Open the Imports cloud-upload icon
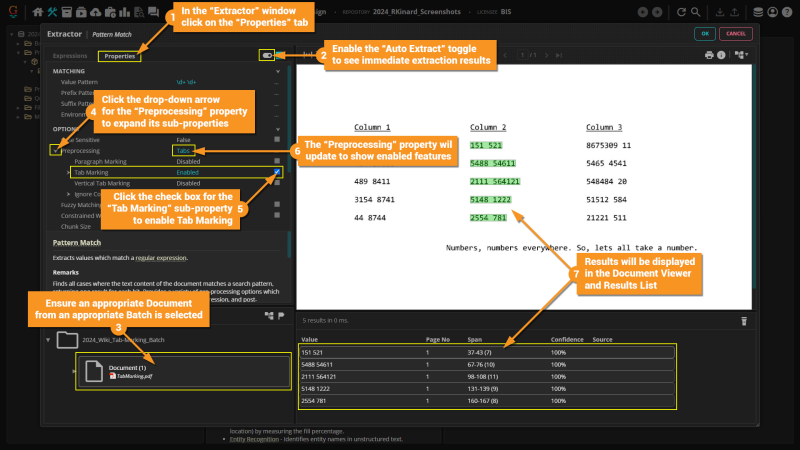 point(95,12)
